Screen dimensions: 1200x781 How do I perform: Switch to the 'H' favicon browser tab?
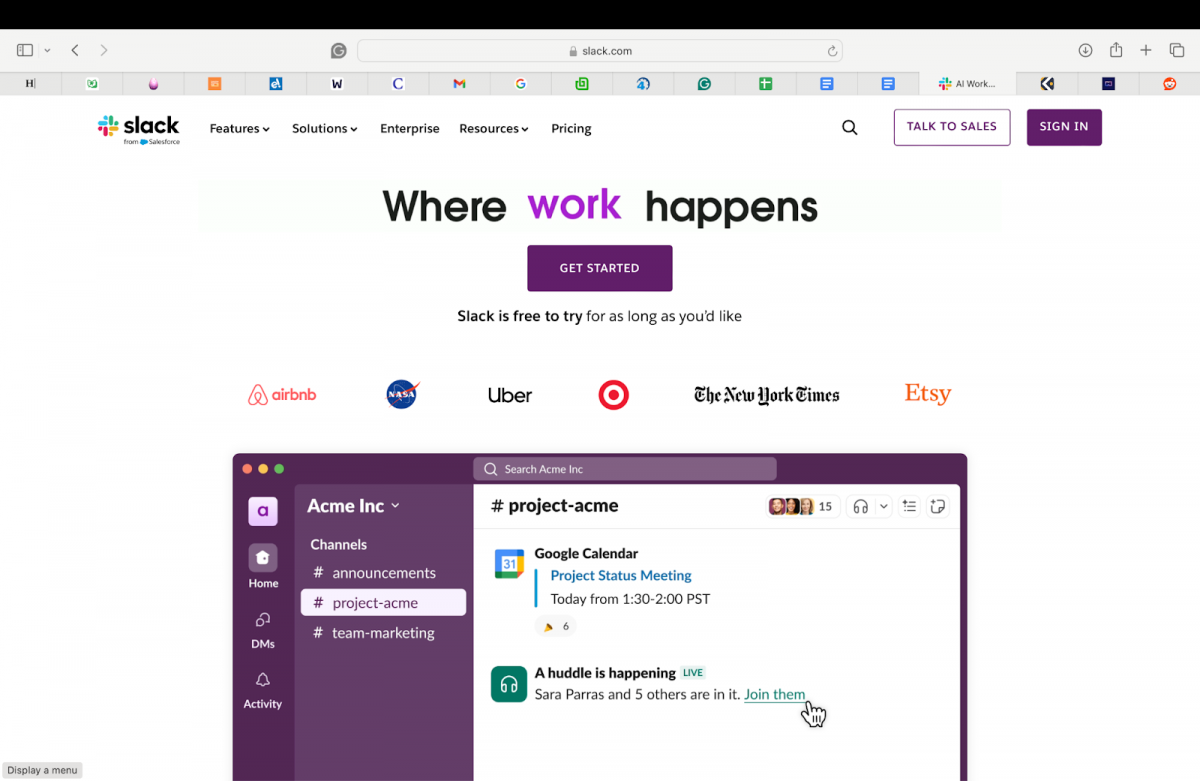point(30,84)
